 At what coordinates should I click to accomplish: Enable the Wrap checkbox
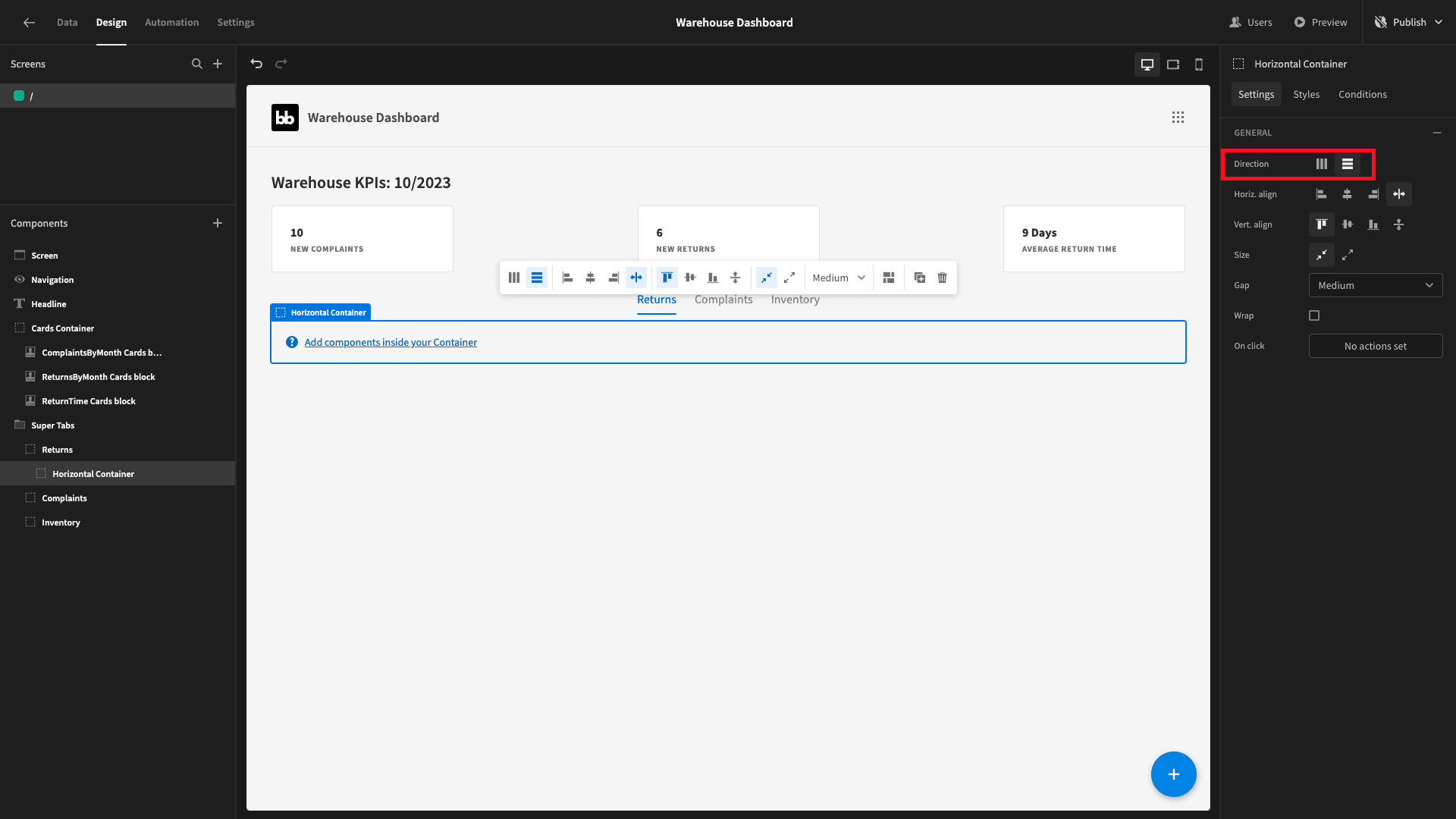coord(1314,315)
